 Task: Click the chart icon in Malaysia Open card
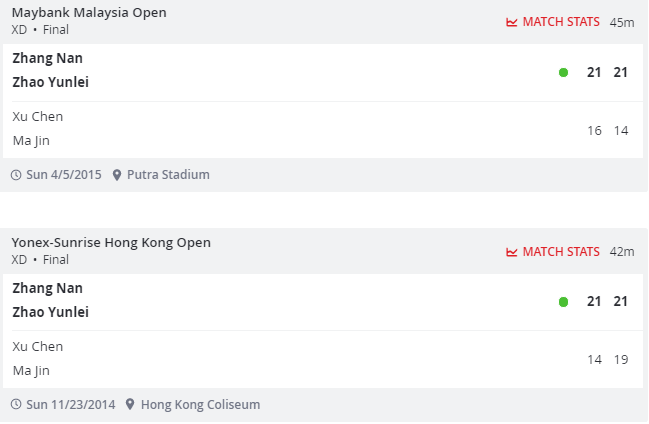(512, 22)
